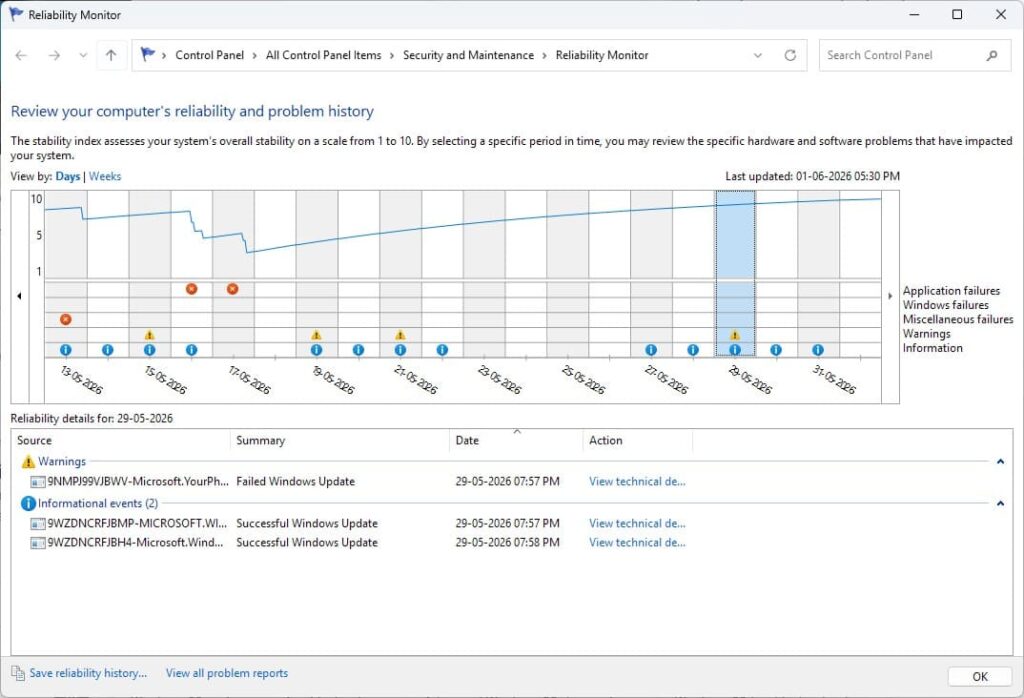
Task: Select the warning icon on 15-05-2026
Action: [150, 335]
